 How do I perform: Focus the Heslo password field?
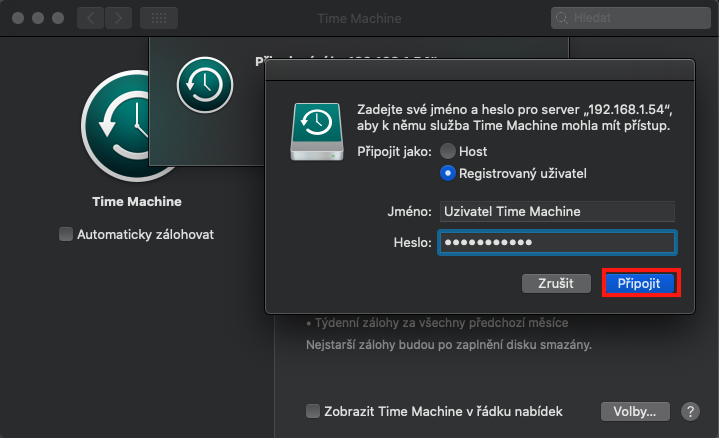tap(557, 243)
